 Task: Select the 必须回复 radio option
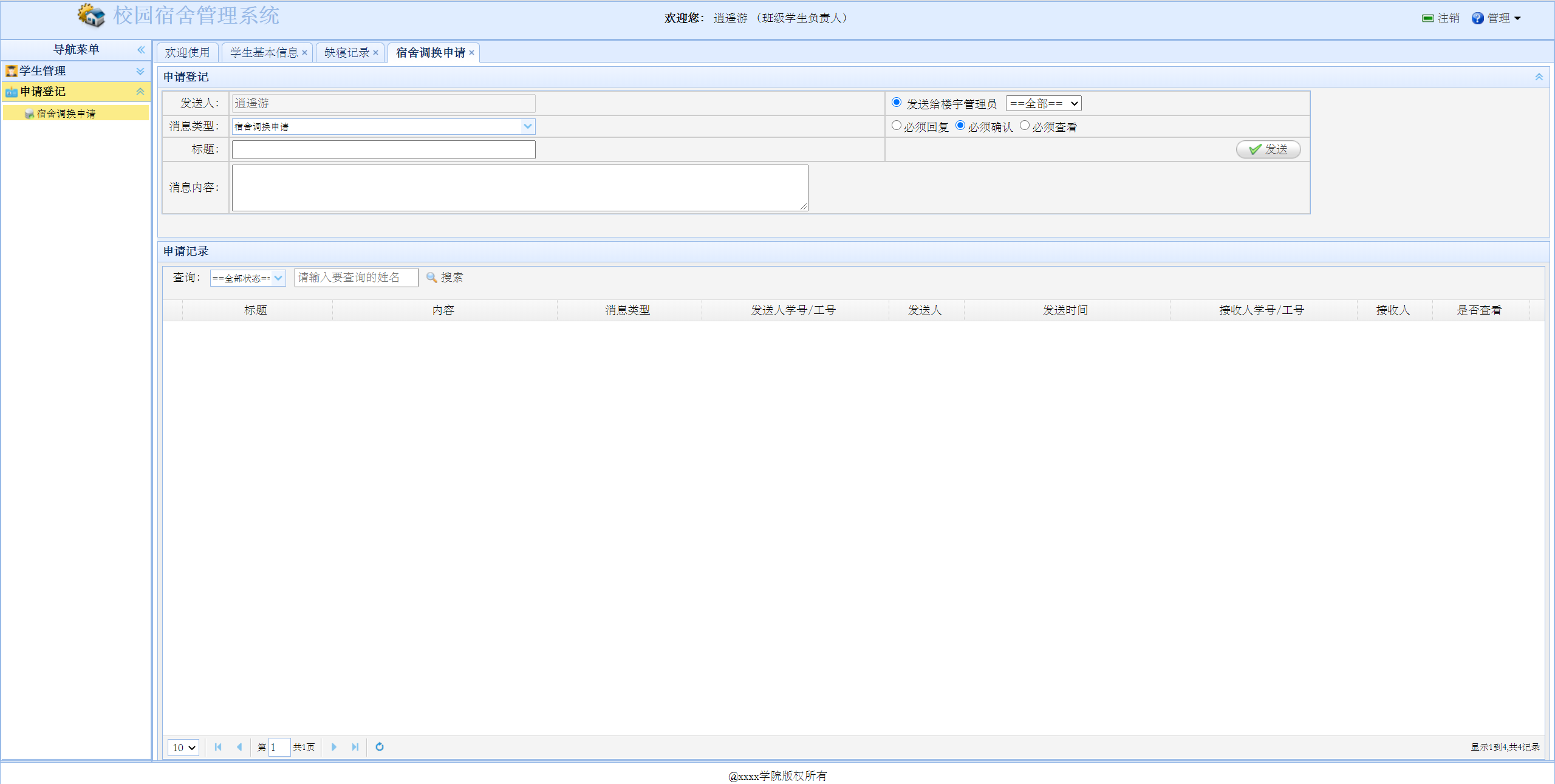pos(897,126)
